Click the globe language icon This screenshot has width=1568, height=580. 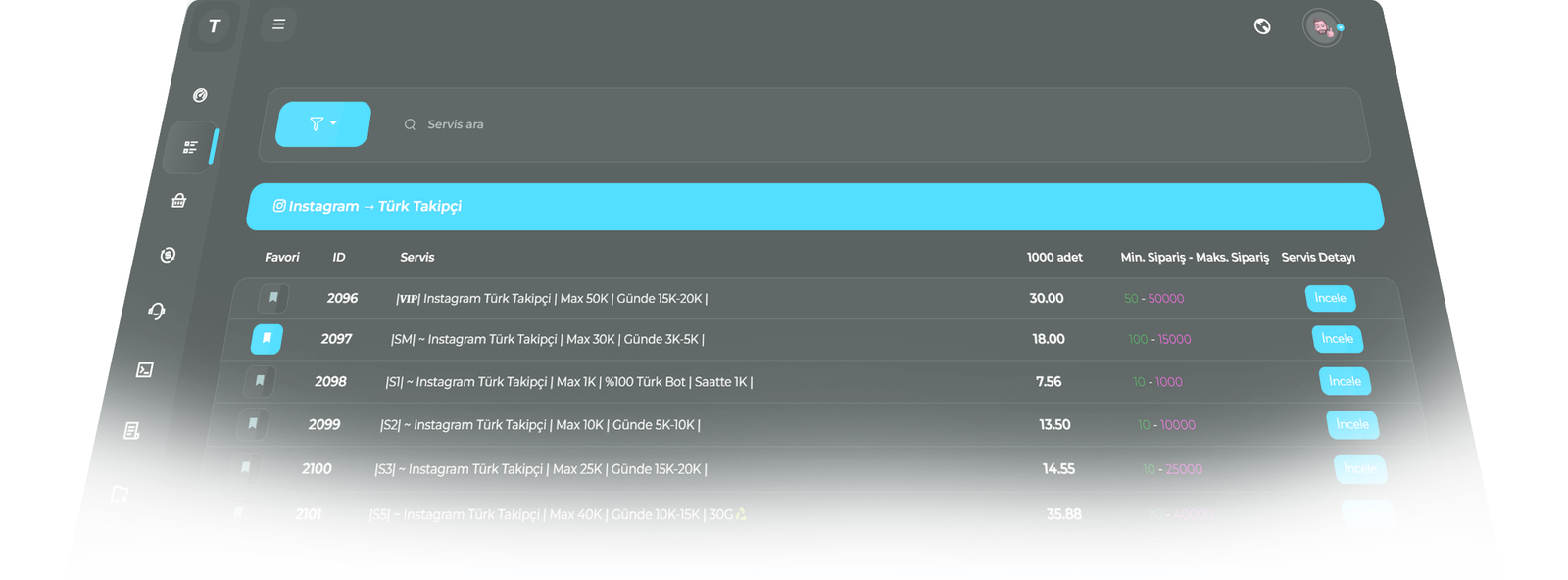pos(1262,26)
